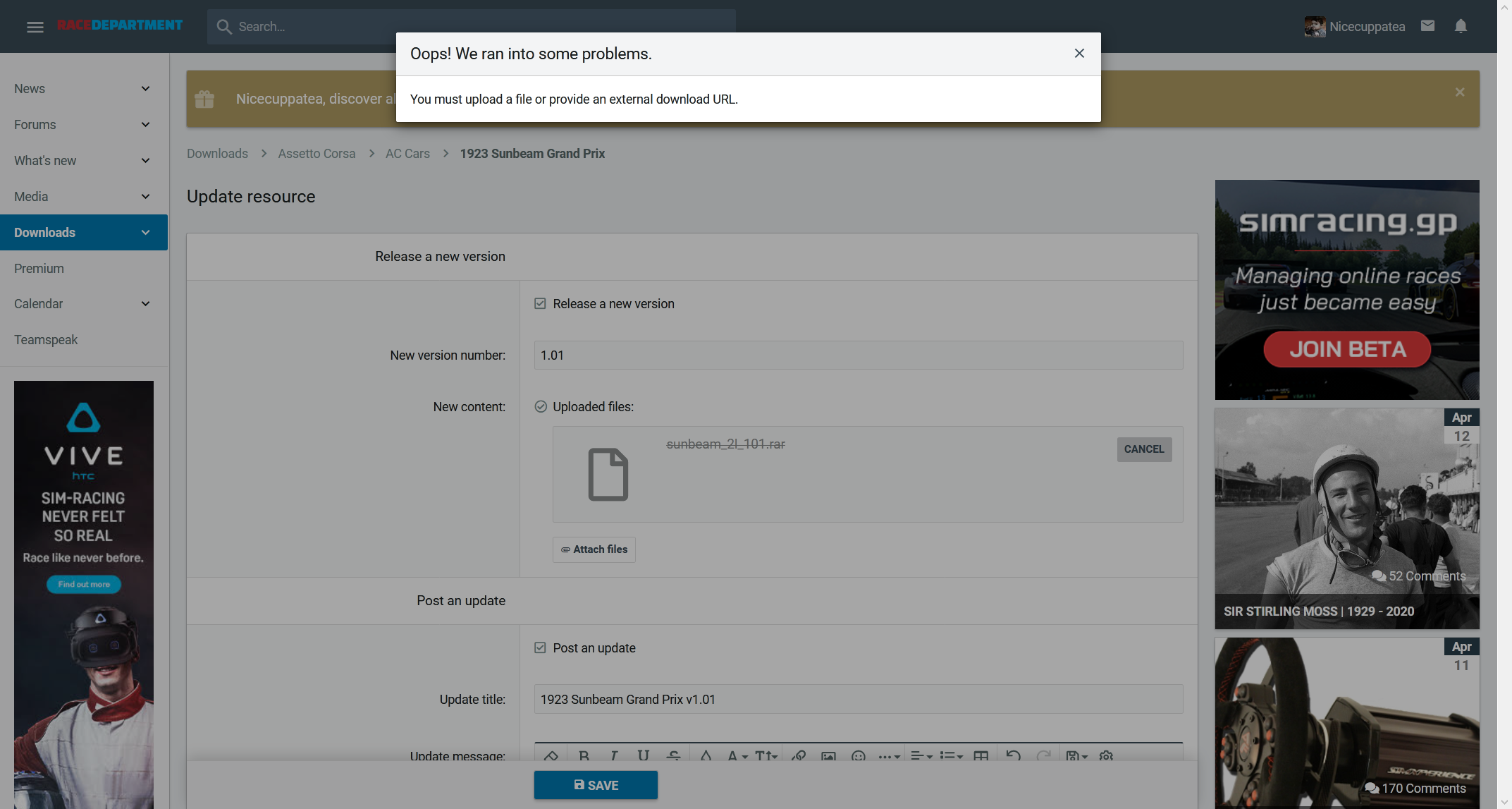The width and height of the screenshot is (1512, 809).
Task: Select the Uploaded files radio option
Action: coord(541,407)
